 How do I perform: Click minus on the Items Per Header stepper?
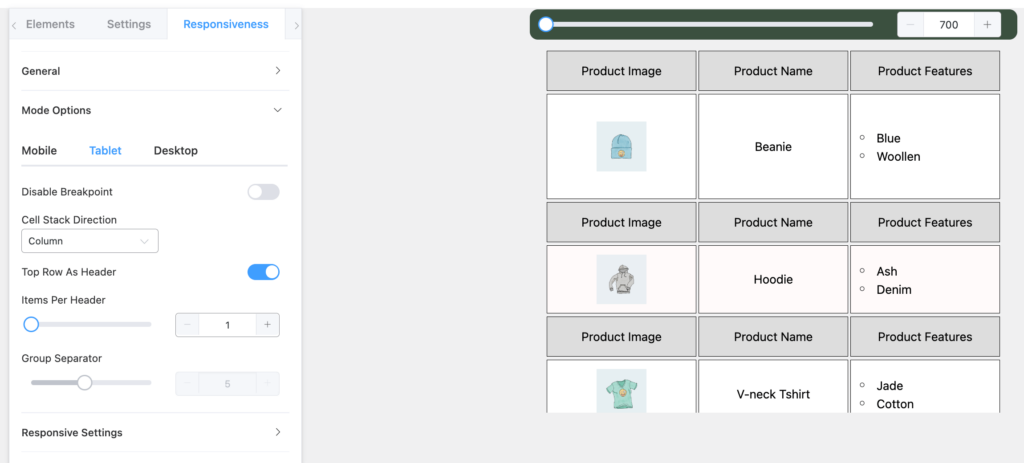point(187,325)
